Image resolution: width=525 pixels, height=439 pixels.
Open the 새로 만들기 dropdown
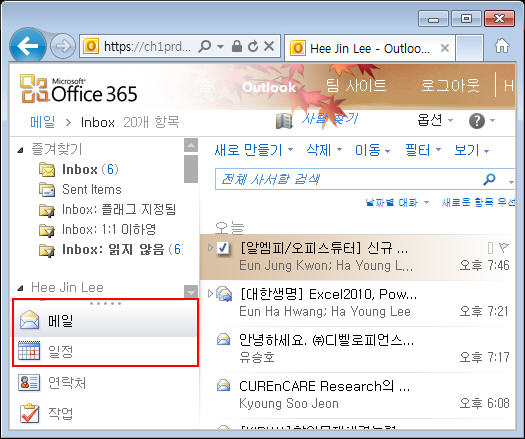[254, 150]
